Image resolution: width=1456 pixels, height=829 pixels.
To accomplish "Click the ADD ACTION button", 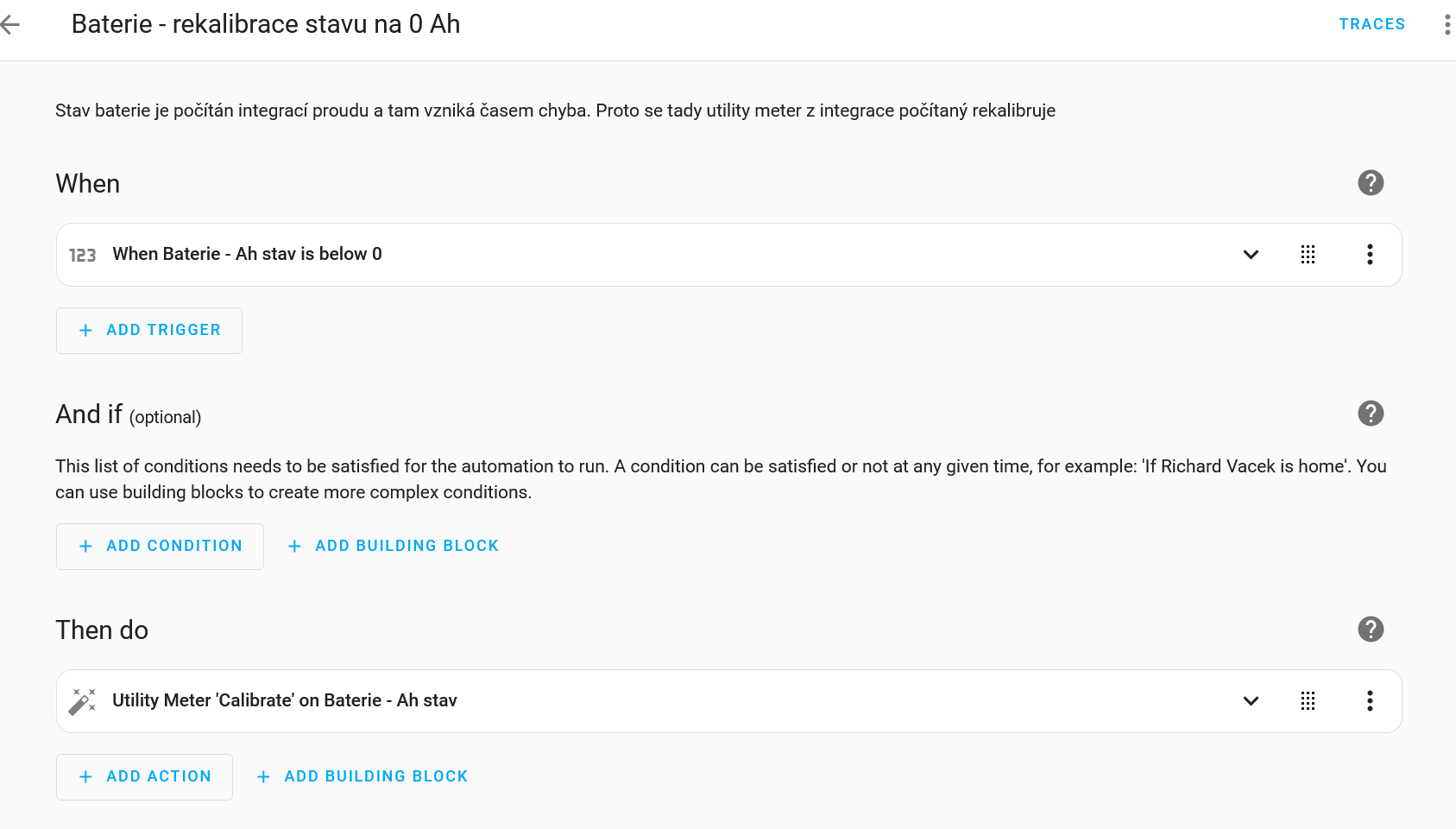I will tap(144, 777).
